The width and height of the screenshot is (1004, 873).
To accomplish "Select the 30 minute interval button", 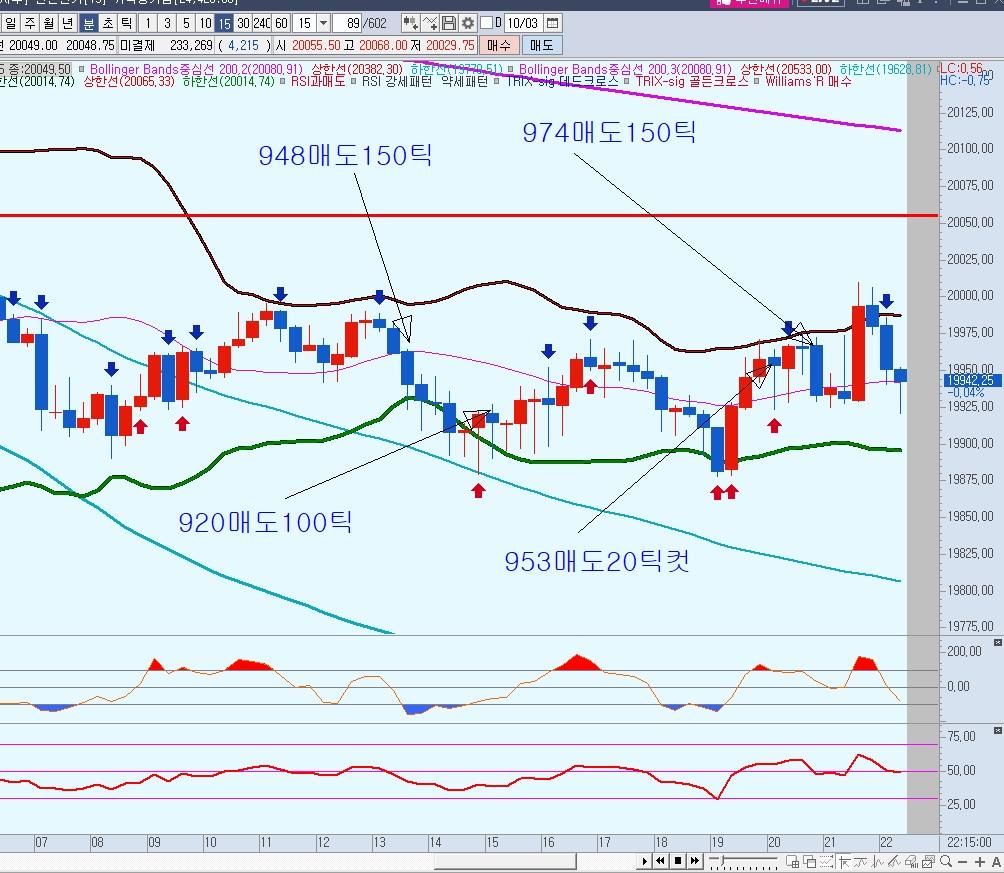I will point(243,22).
